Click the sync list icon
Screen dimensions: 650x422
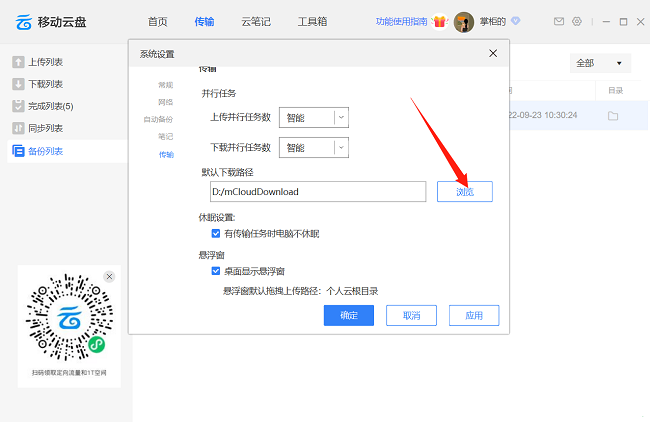tap(18, 128)
